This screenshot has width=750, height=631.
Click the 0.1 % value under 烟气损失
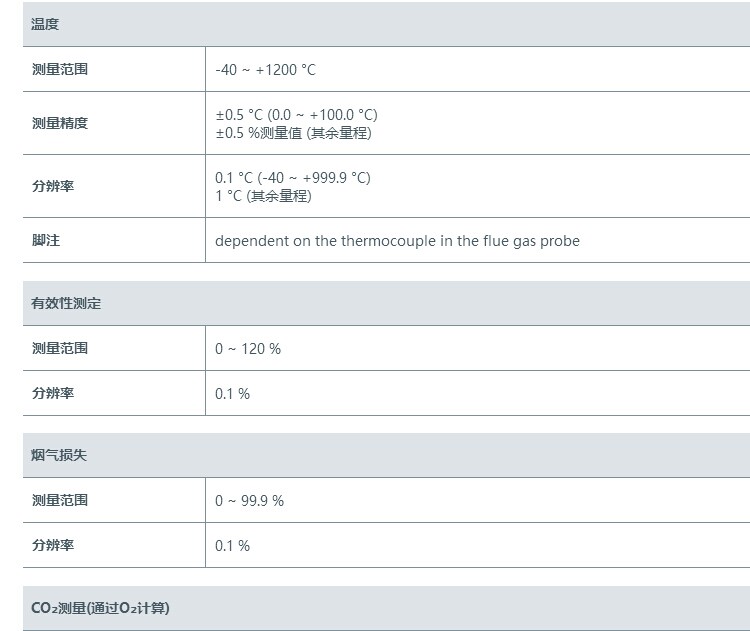232,546
